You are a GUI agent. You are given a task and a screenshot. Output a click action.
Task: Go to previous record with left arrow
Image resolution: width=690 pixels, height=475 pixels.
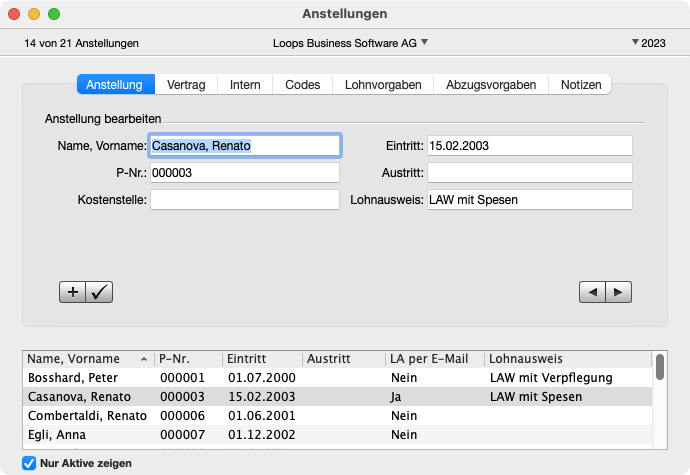tap(593, 292)
